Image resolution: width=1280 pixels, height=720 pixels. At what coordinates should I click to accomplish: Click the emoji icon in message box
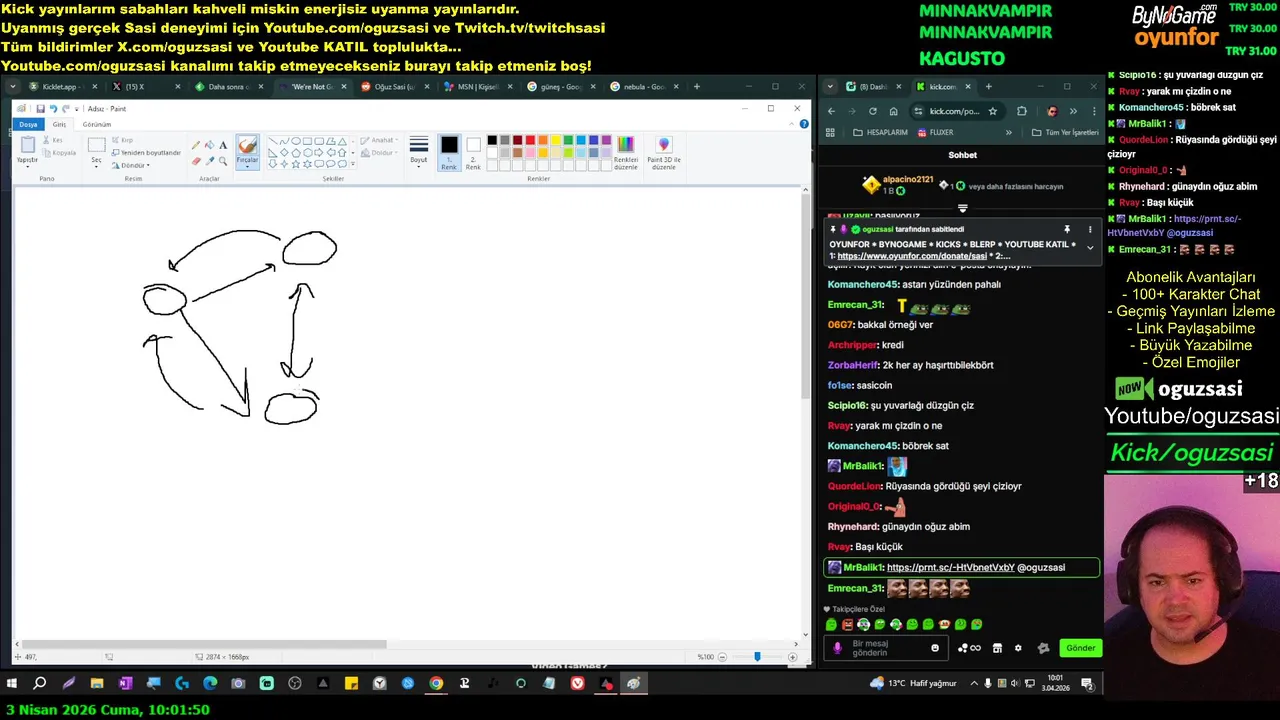point(935,648)
